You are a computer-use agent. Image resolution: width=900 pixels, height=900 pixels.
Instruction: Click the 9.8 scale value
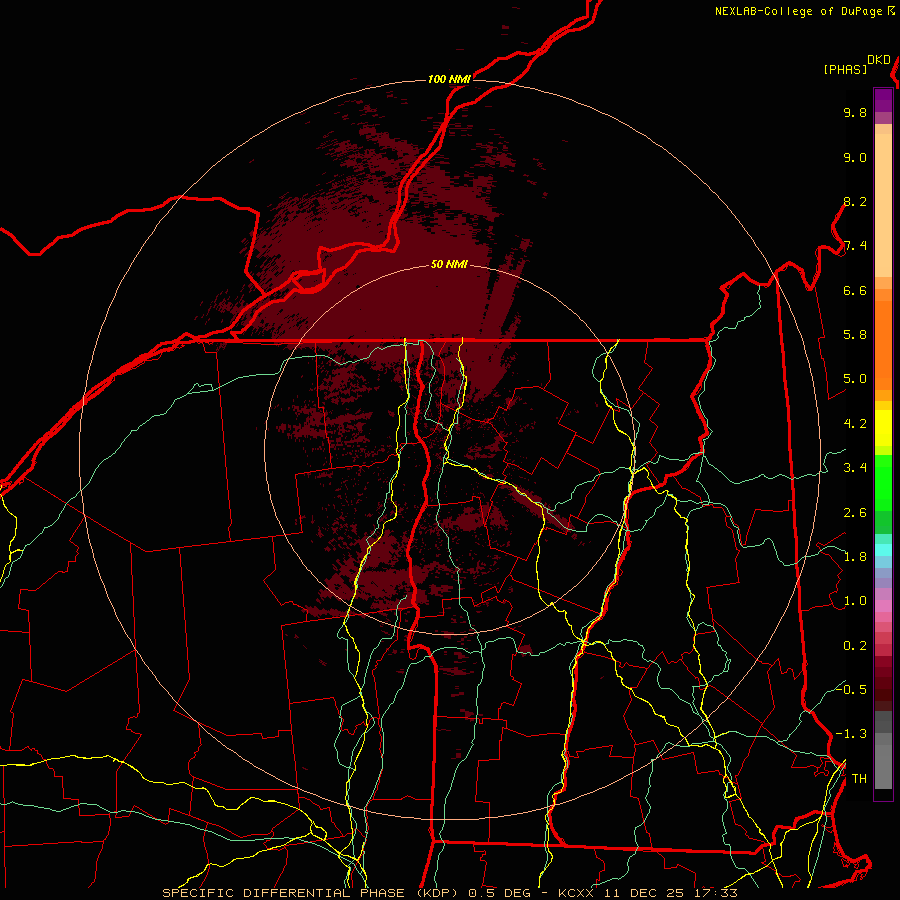(855, 112)
